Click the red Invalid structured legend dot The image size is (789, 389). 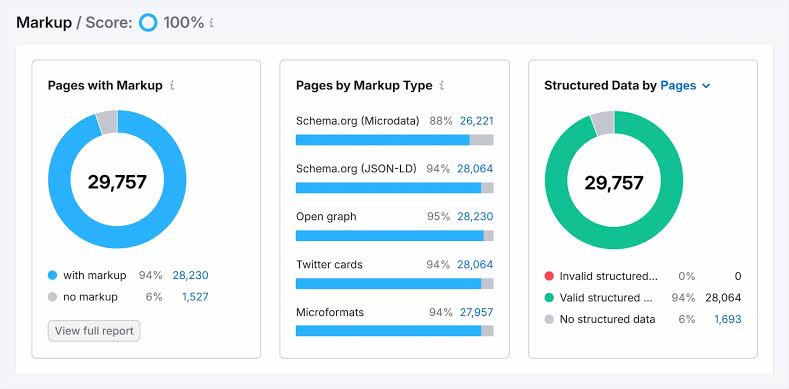[549, 276]
